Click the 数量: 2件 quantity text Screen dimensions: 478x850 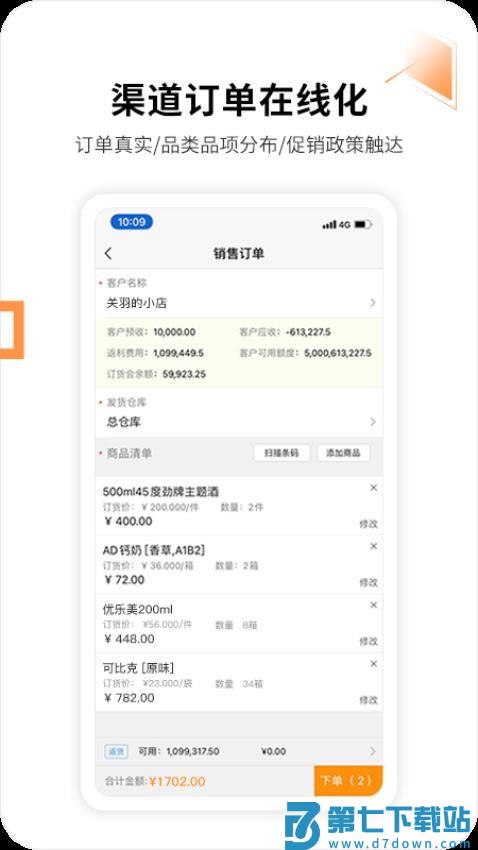point(242,507)
